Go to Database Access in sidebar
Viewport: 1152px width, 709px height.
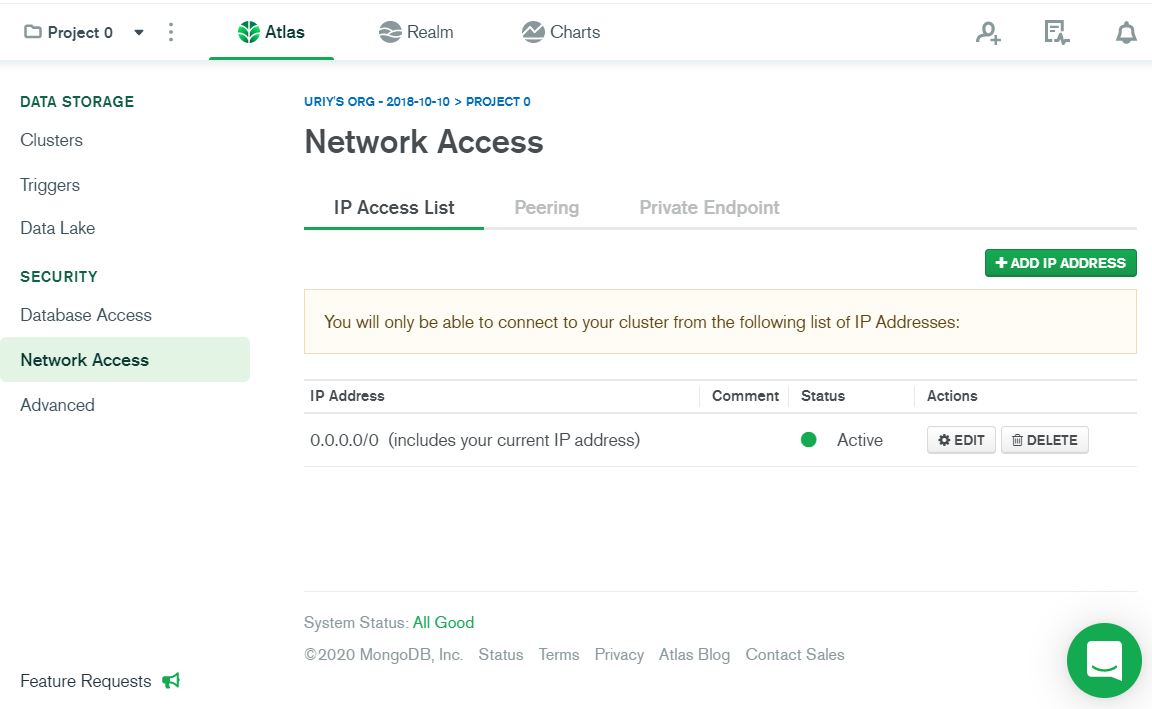coord(86,315)
